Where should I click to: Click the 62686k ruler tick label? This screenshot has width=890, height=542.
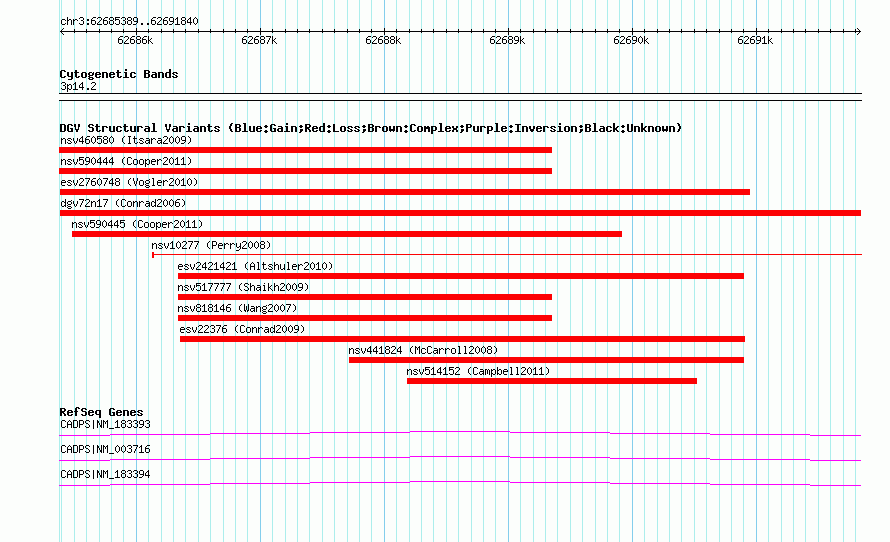(135, 40)
